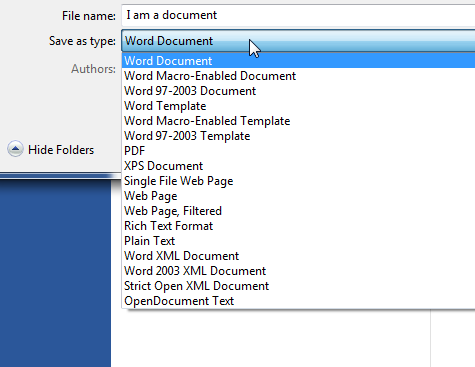
Task: Choose Strict Open XML Document
Action: click(299, 286)
